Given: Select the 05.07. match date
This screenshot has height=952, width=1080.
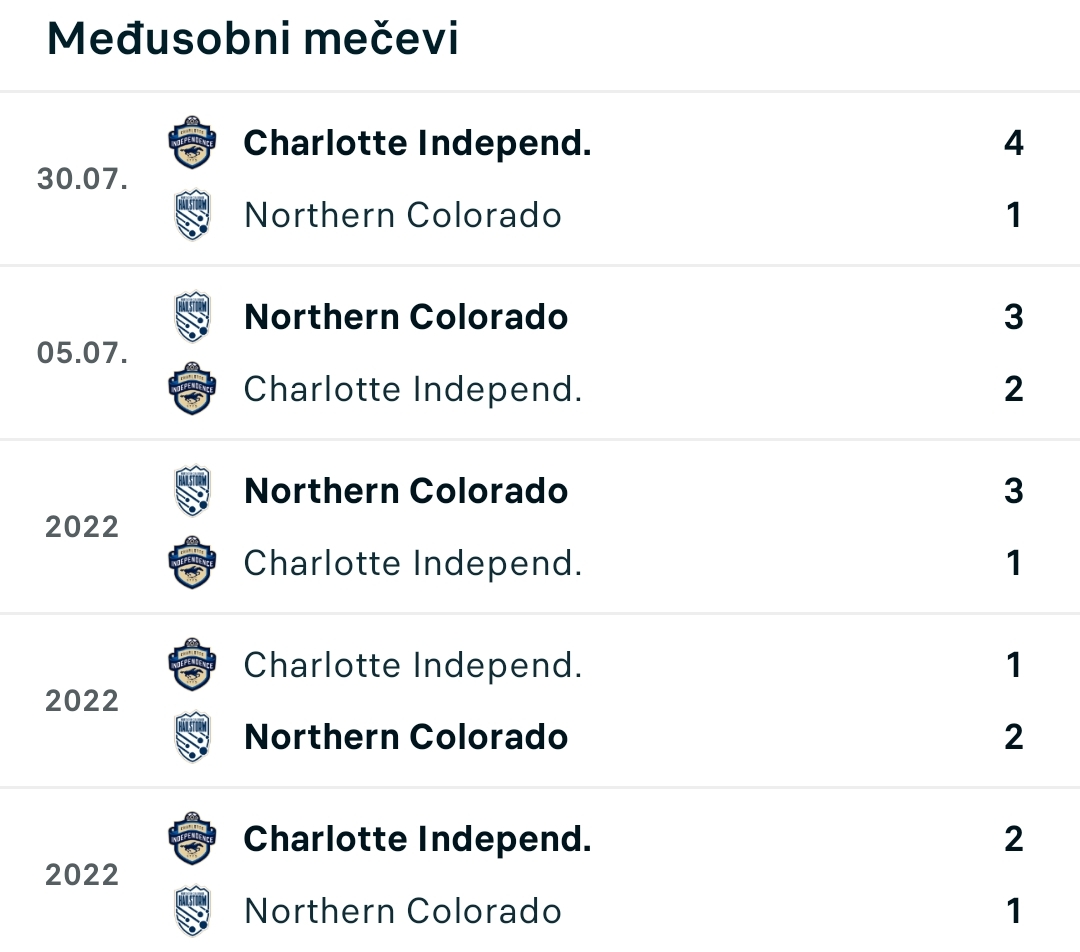Looking at the screenshot, I should pos(82,353).
